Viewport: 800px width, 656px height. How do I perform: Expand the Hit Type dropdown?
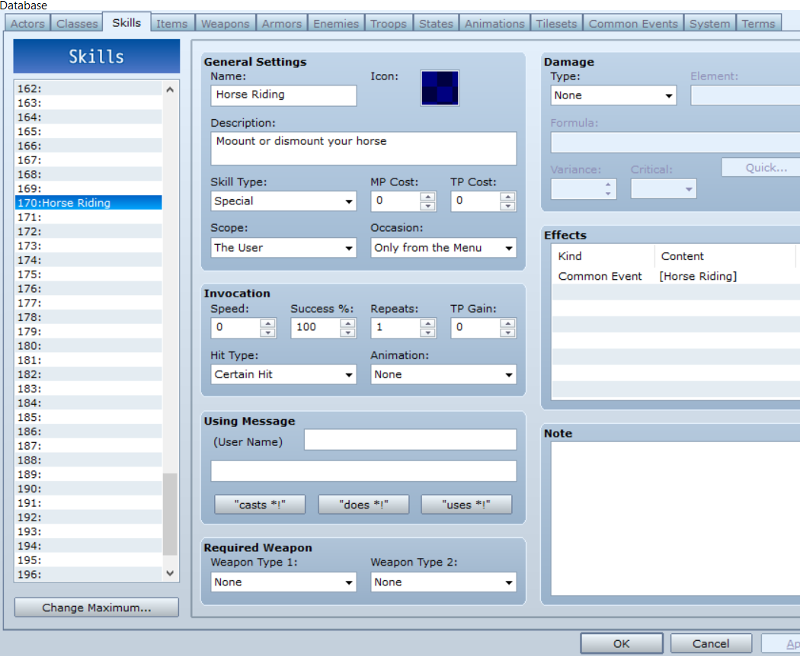(283, 374)
